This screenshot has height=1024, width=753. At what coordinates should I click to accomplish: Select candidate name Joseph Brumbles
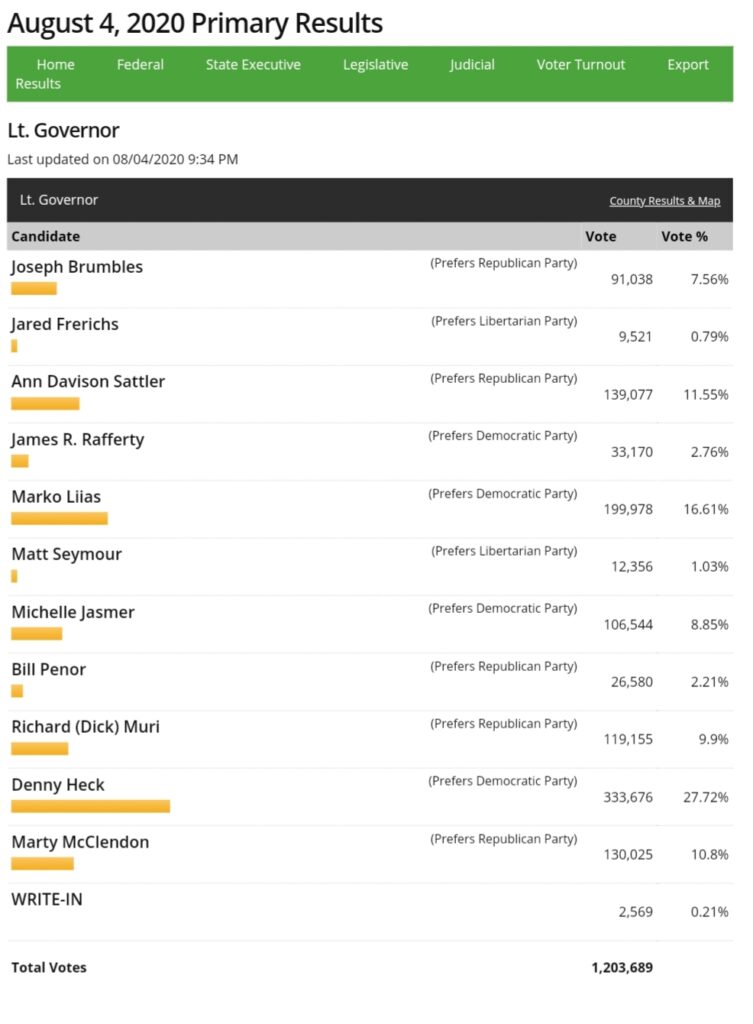(77, 267)
